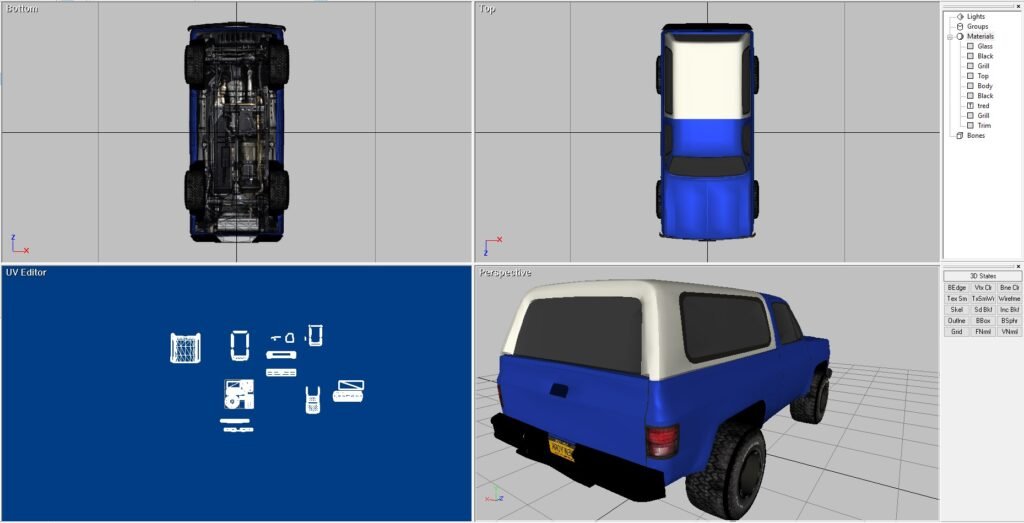Image resolution: width=1024 pixels, height=523 pixels.
Task: Click the Skel skeleton button
Action: click(x=956, y=309)
